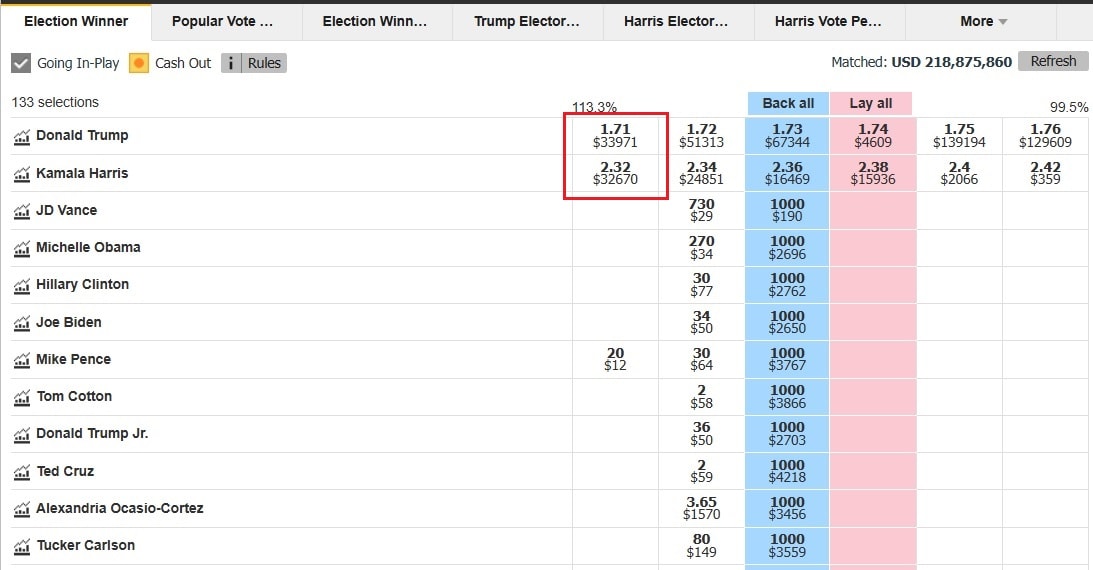Click the Lay all header
Image resolution: width=1093 pixels, height=570 pixels.
tap(871, 103)
